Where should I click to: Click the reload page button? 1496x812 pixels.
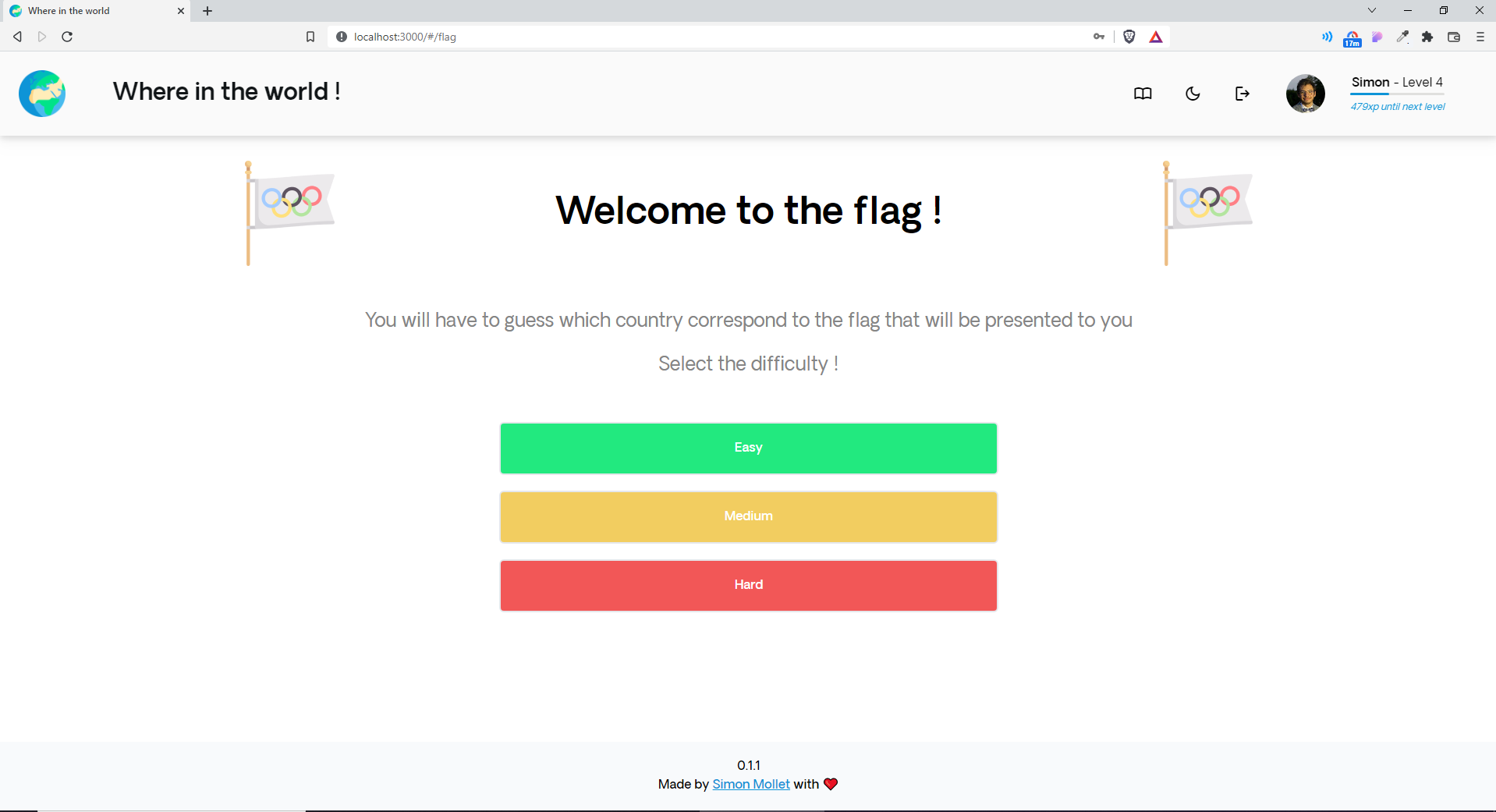coord(67,36)
